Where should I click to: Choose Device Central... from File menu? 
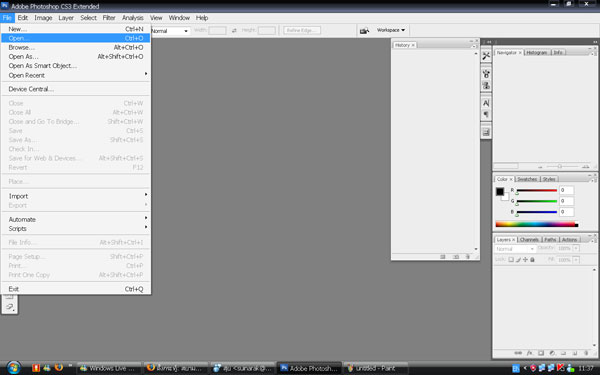[75, 89]
